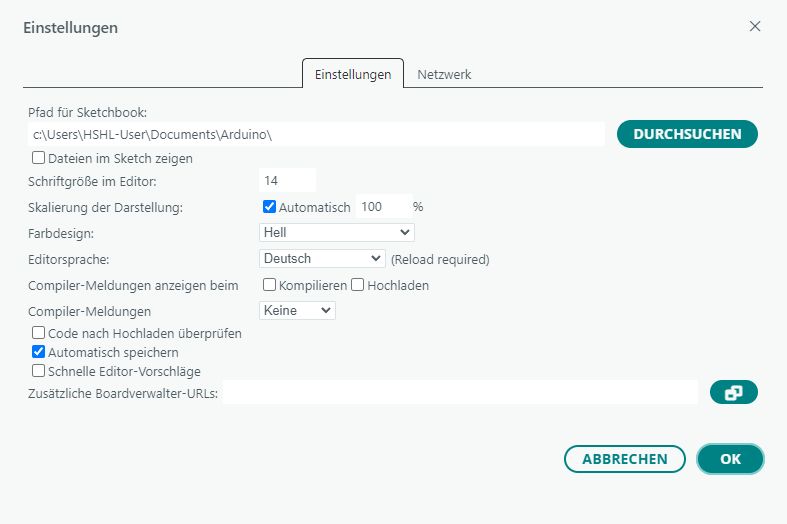Enable Schnelle Editor-Vorschläge checkbox

click(39, 371)
